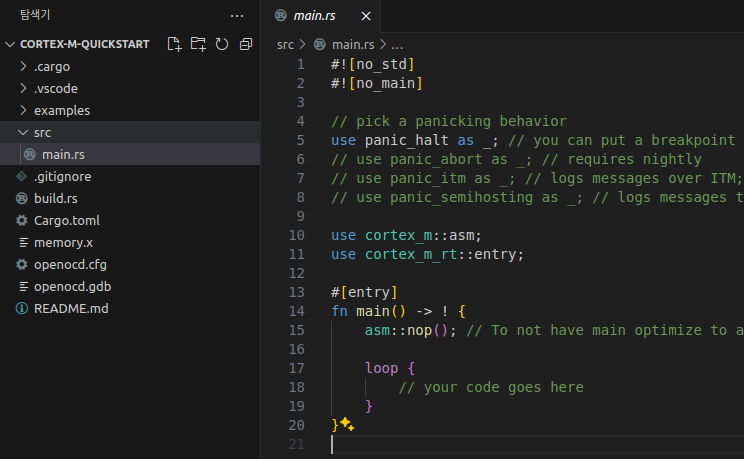Collapse the src folder
744x459 pixels.
pyautogui.click(x=41, y=132)
